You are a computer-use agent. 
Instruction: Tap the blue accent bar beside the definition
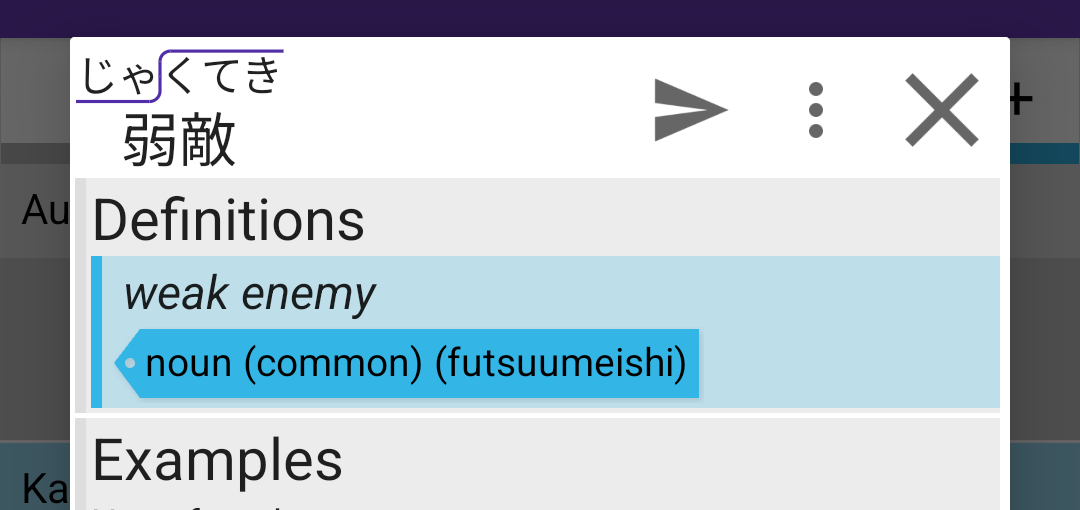click(97, 332)
